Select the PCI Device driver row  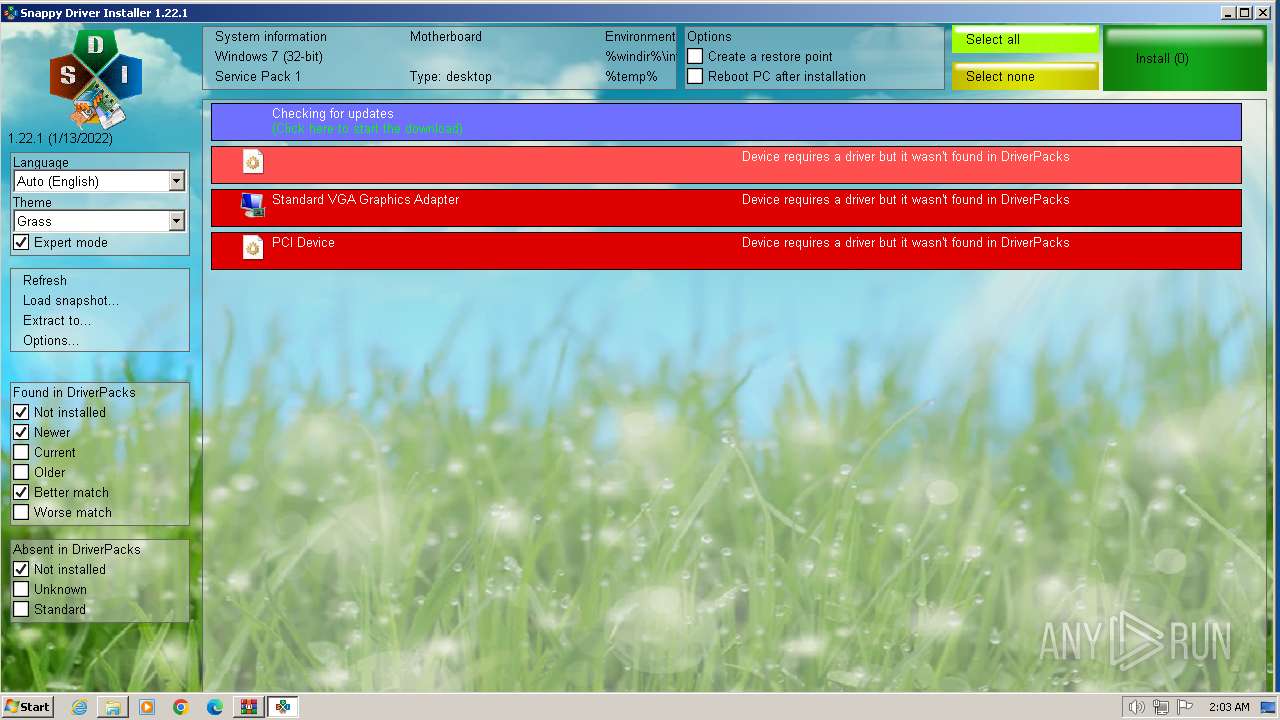pyautogui.click(x=726, y=251)
